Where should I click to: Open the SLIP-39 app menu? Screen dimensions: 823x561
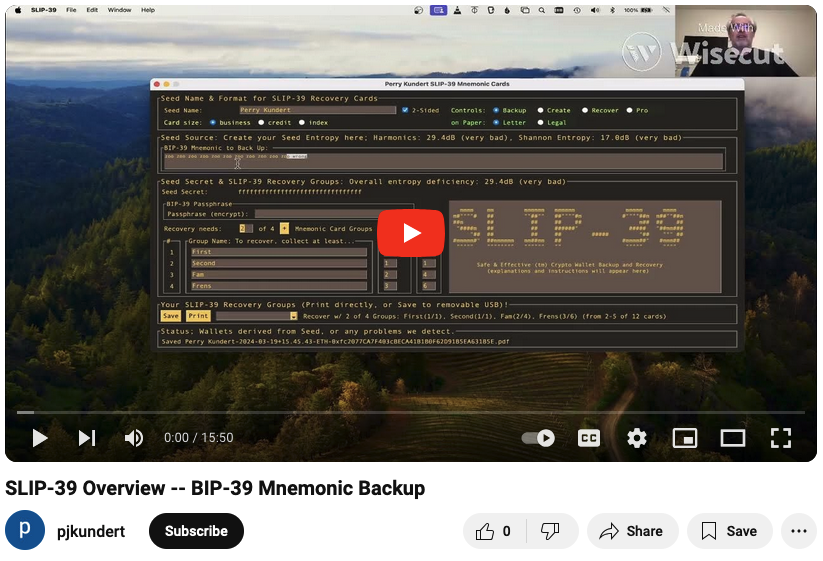pos(44,10)
